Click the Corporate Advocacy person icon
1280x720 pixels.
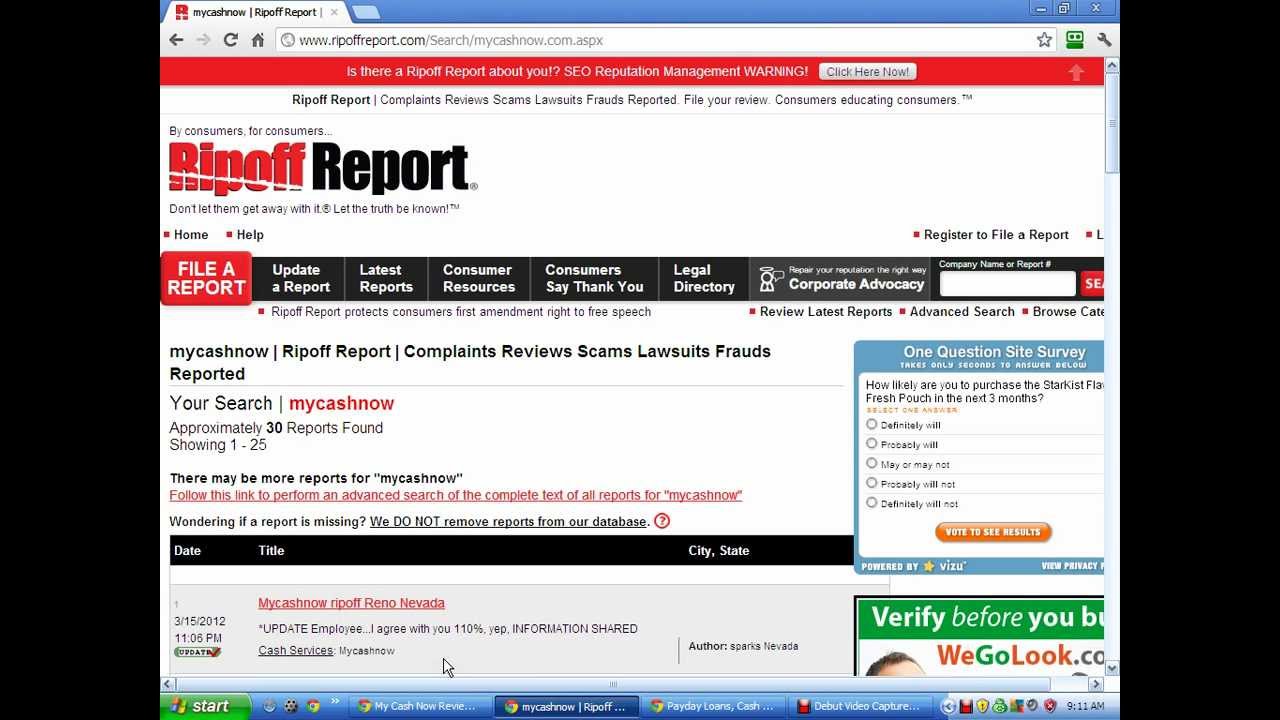pos(771,279)
